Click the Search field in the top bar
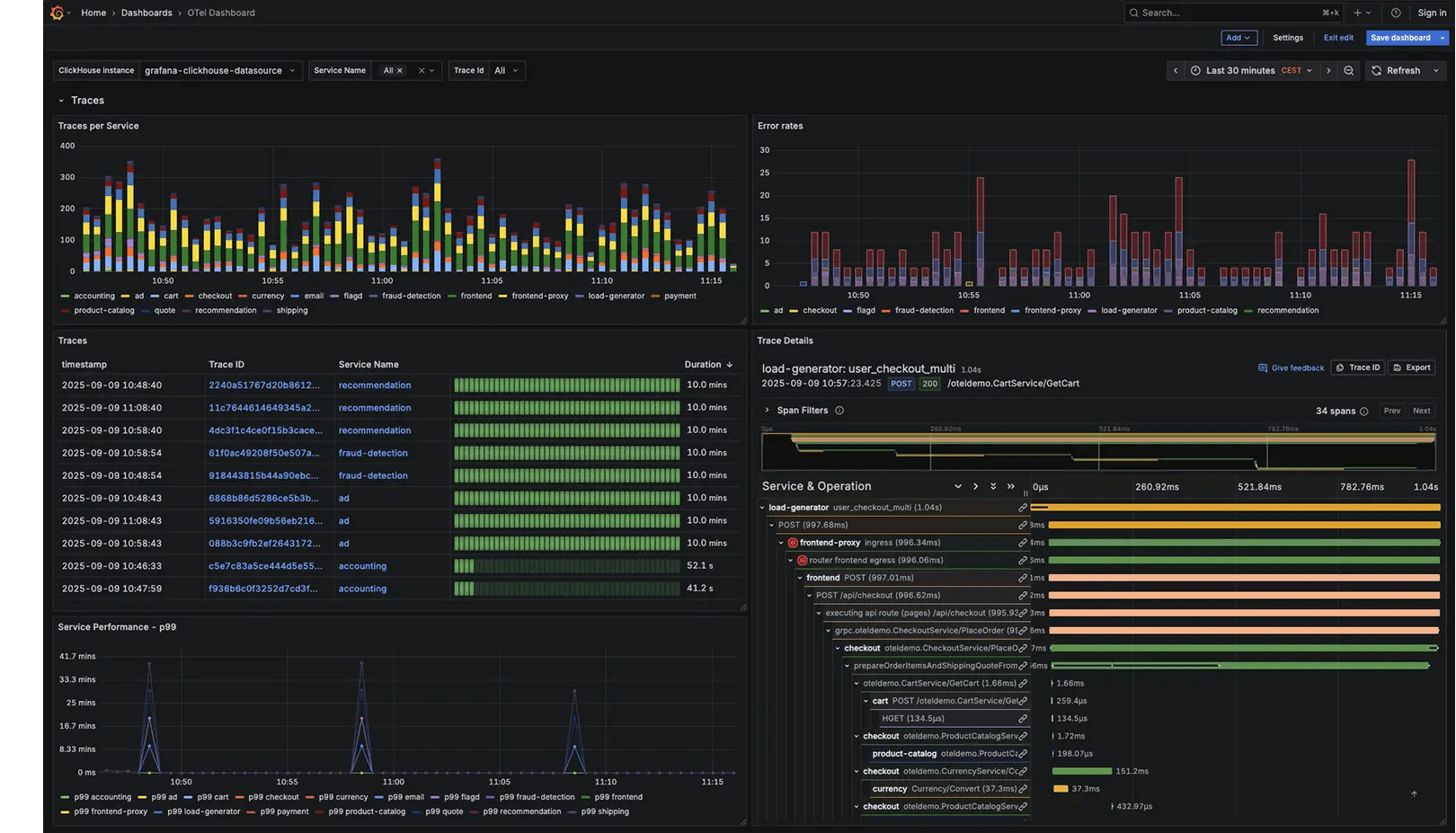This screenshot has width=1456, height=833. tap(1231, 13)
